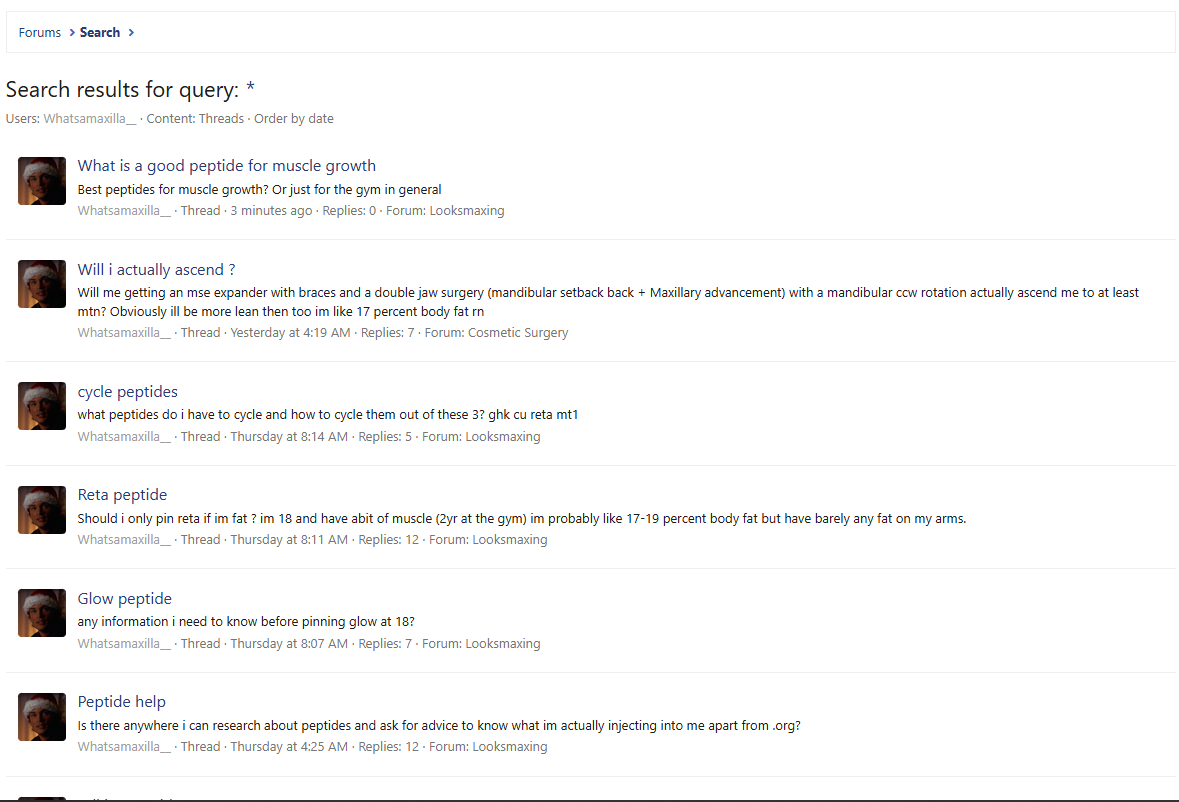Viewport: 1179px width, 802px height.
Task: Click avatar beside 'cycle peptides' thread
Action: pyautogui.click(x=42, y=406)
